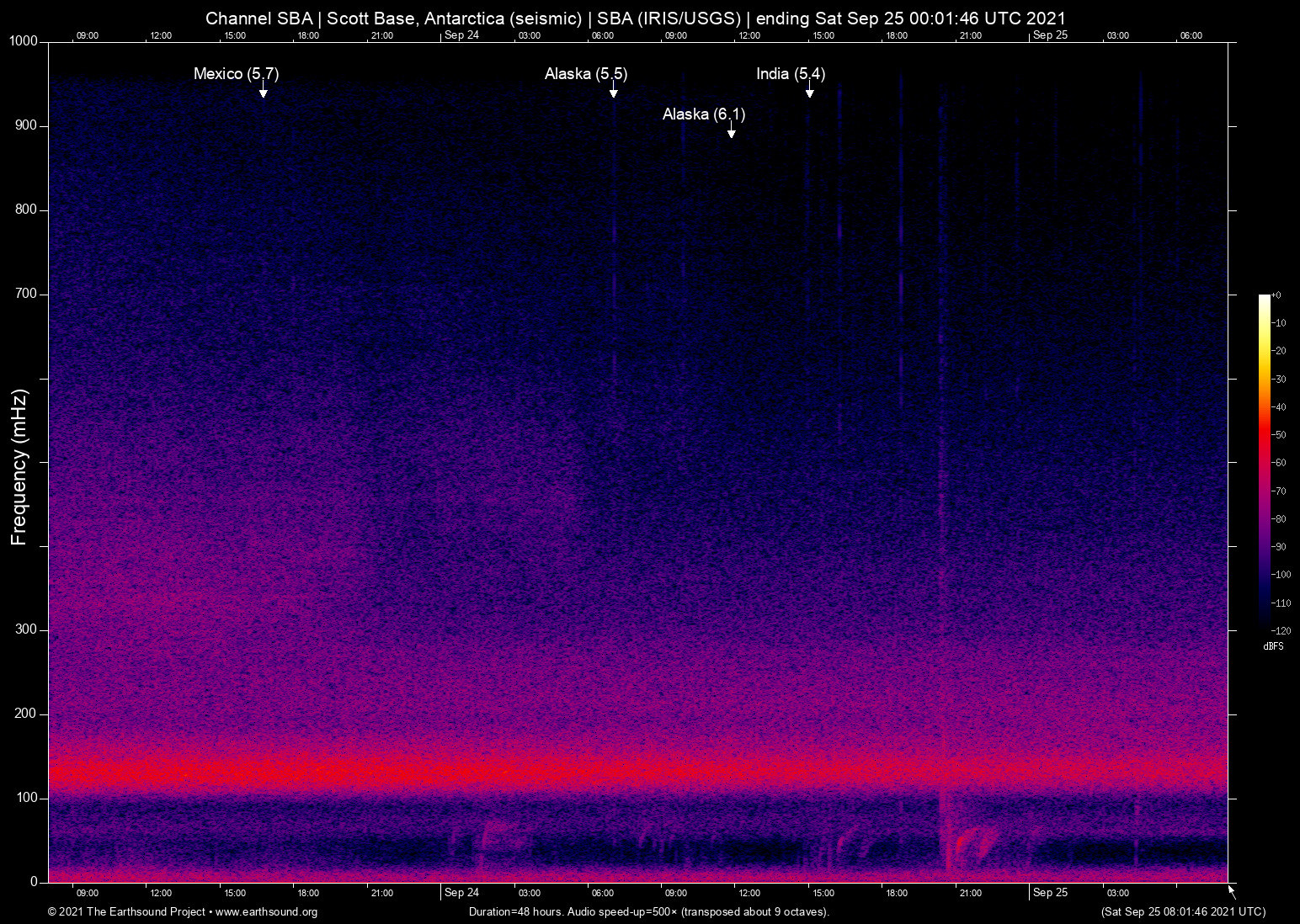Click the arrow marker under India (5.4)

coord(809,91)
